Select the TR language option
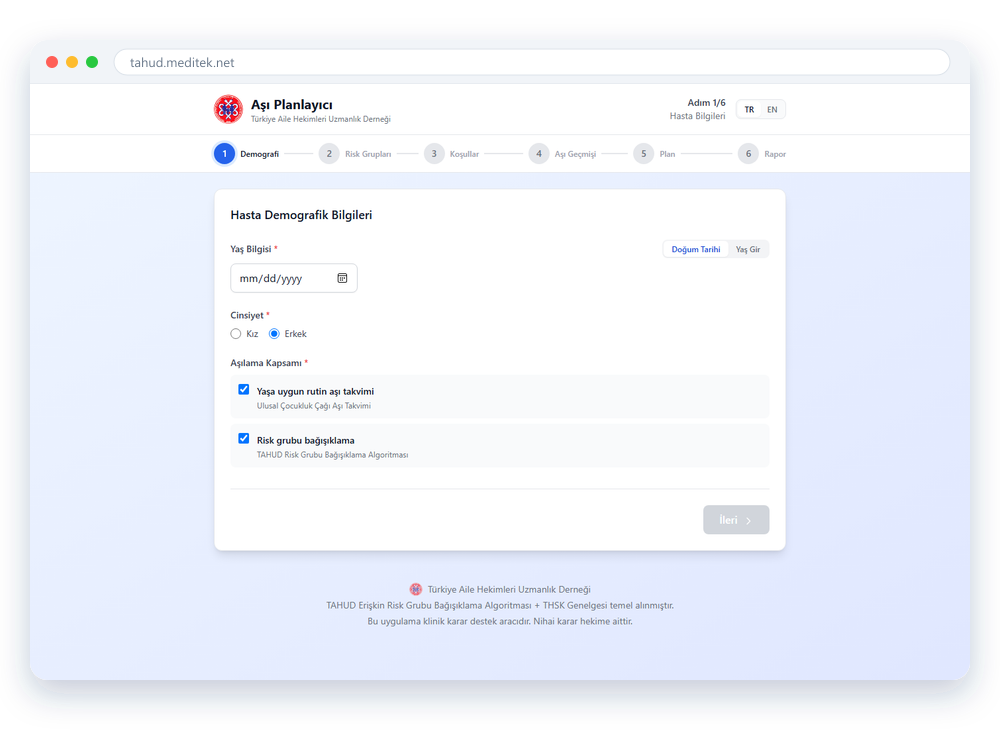The image size is (1000, 738). click(x=749, y=110)
